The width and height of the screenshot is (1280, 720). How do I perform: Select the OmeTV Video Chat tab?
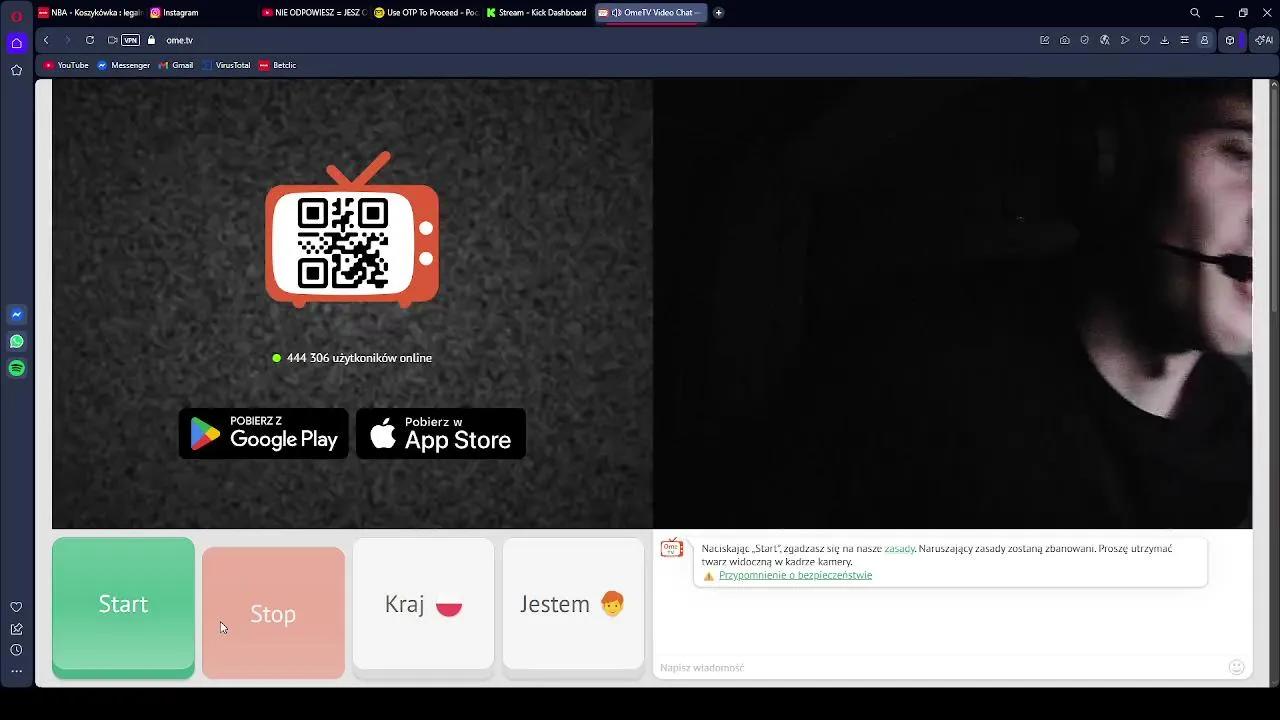650,13
